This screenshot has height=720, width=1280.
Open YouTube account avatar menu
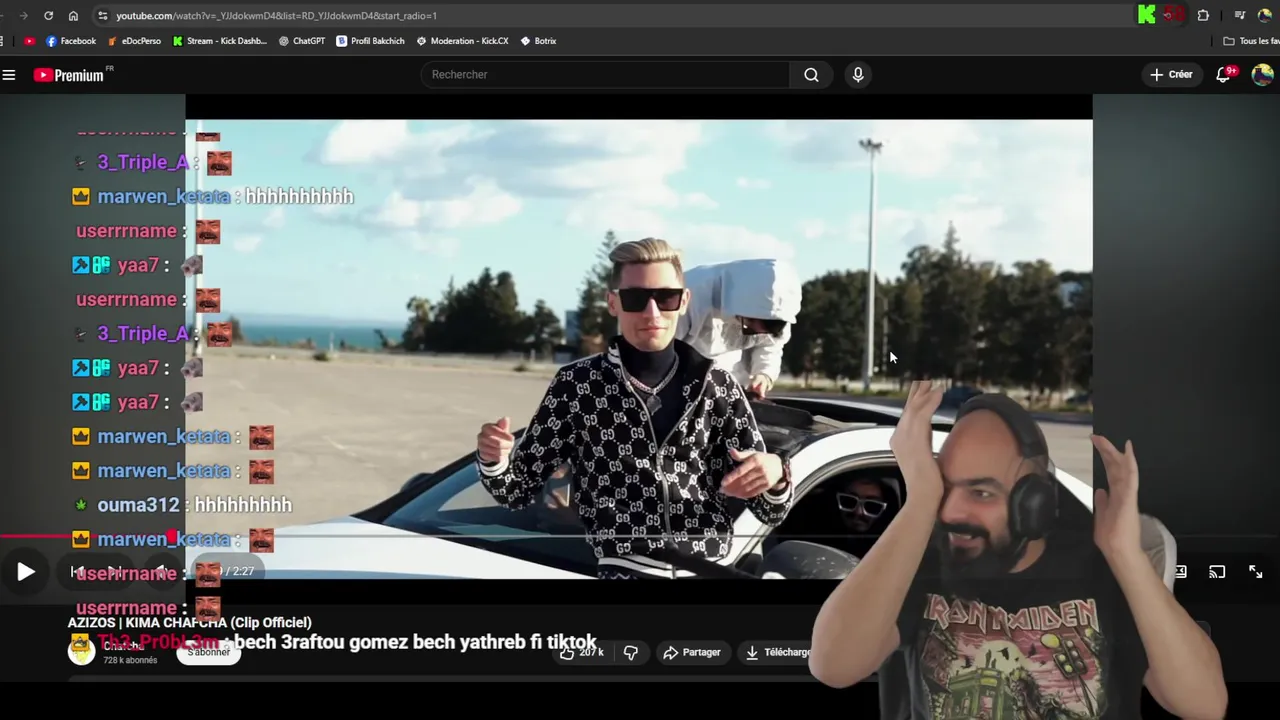(x=1262, y=75)
